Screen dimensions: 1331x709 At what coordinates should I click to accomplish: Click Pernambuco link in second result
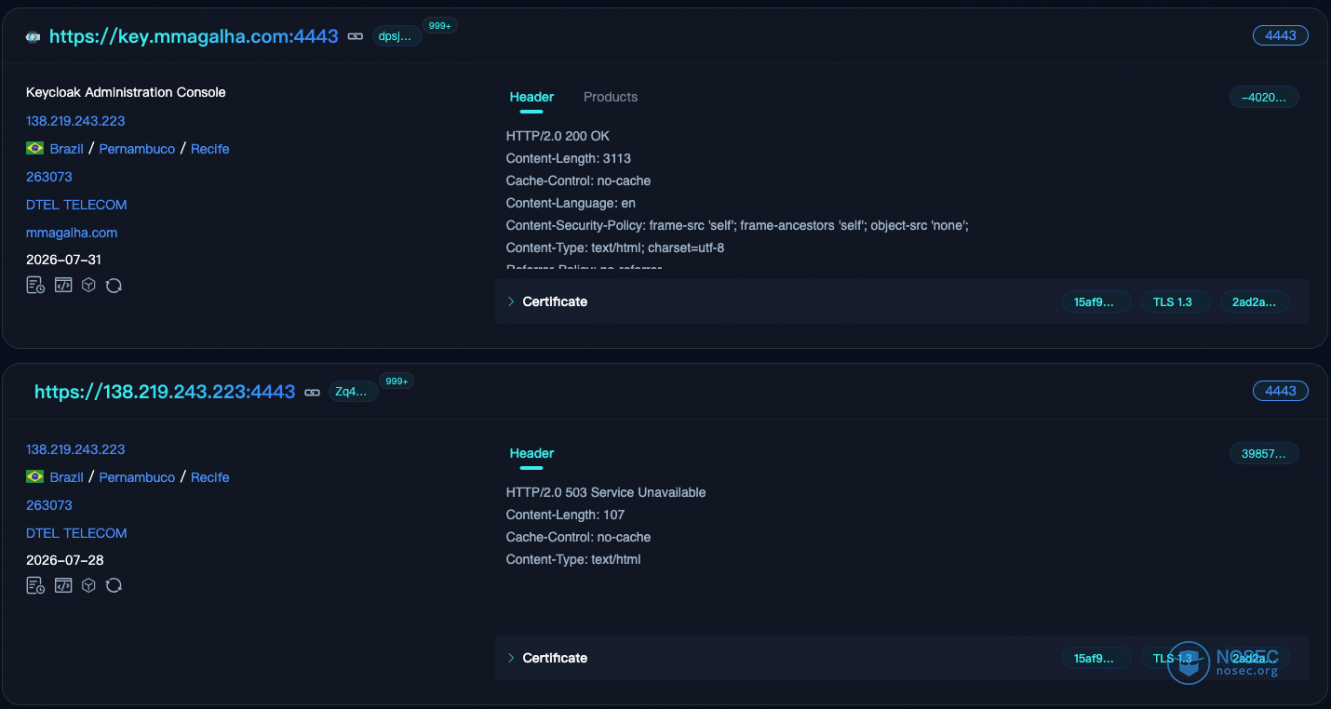tap(137, 477)
